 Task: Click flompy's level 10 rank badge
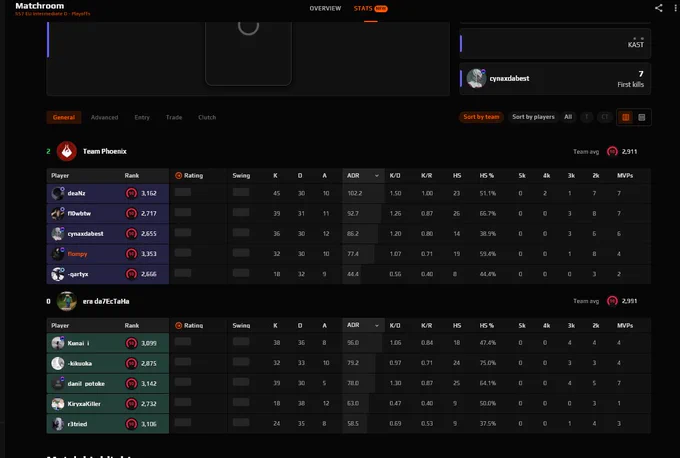131,254
